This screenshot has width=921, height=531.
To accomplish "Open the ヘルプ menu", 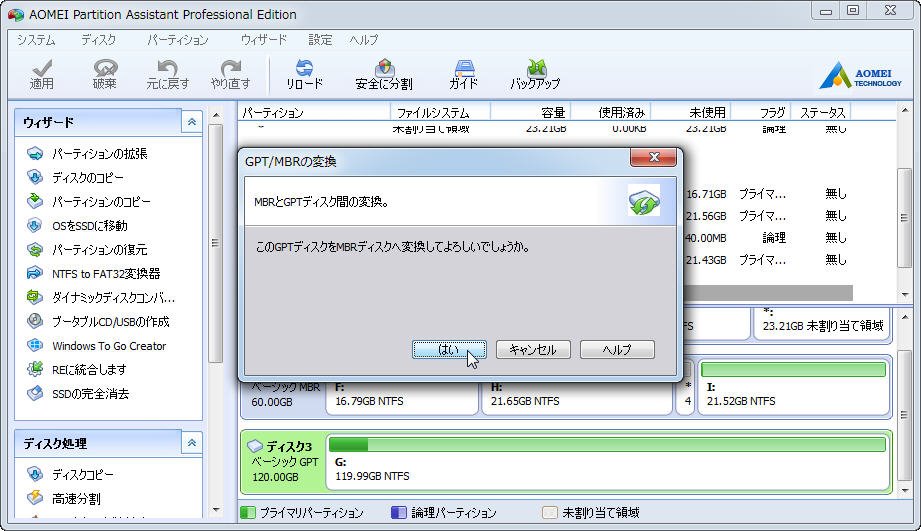I will (364, 40).
